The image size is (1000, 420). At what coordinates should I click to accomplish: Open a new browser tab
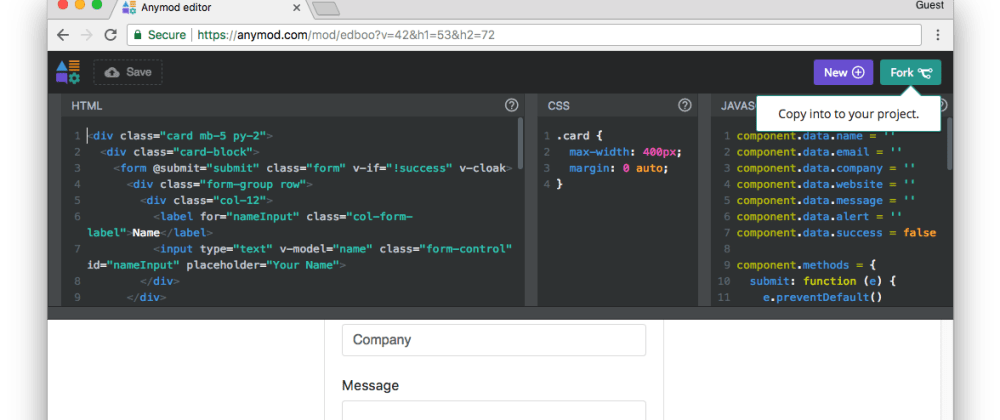pos(326,8)
